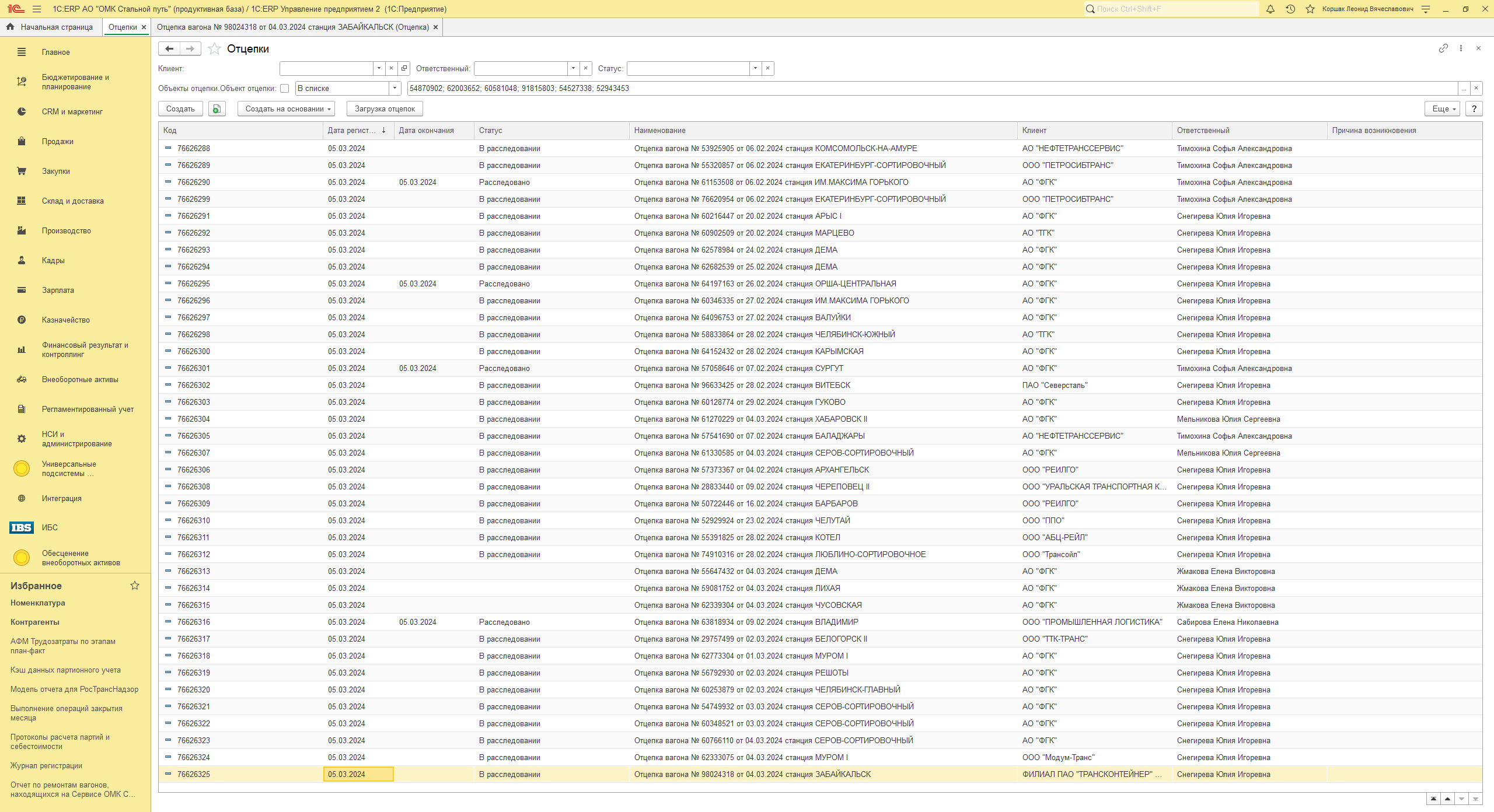Open Продажи section bag icon
Screen dimensions: 1494x812
point(22,141)
